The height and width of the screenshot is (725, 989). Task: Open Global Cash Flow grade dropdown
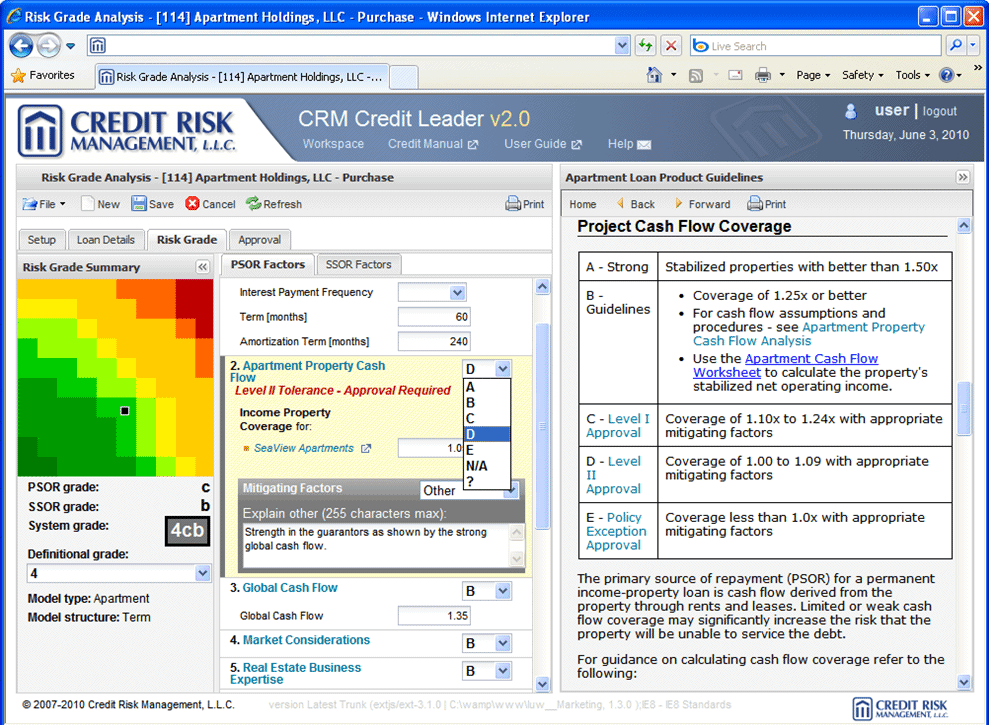point(503,591)
